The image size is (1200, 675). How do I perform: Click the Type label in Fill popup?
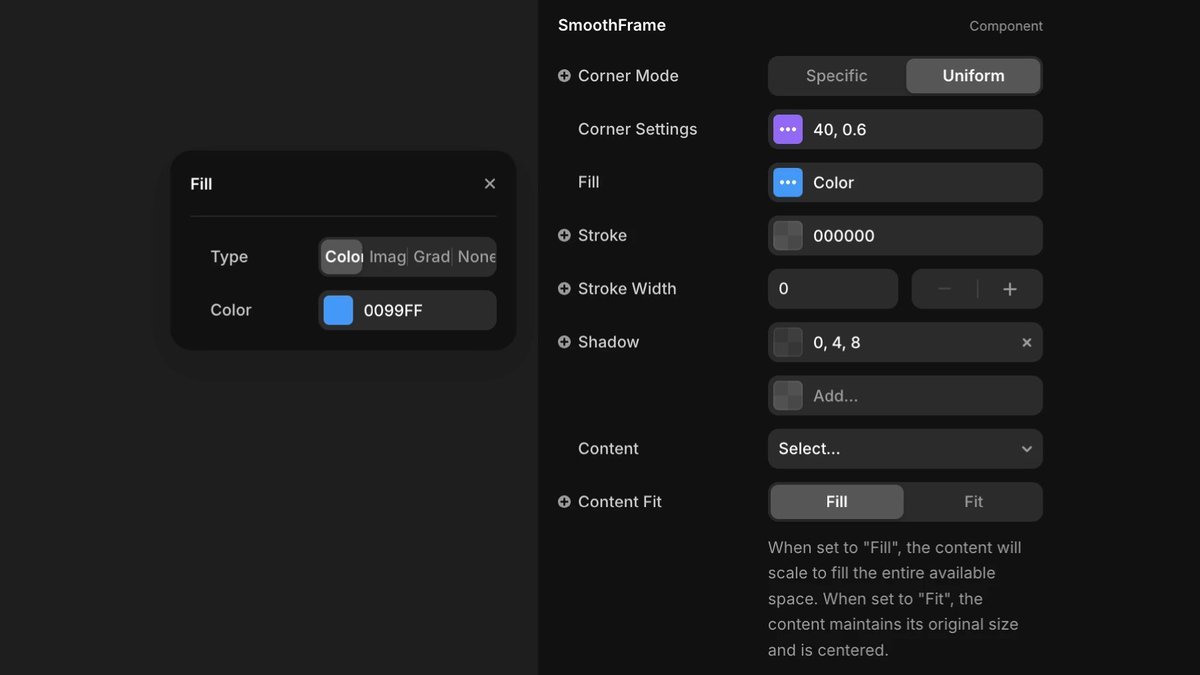[x=229, y=257]
